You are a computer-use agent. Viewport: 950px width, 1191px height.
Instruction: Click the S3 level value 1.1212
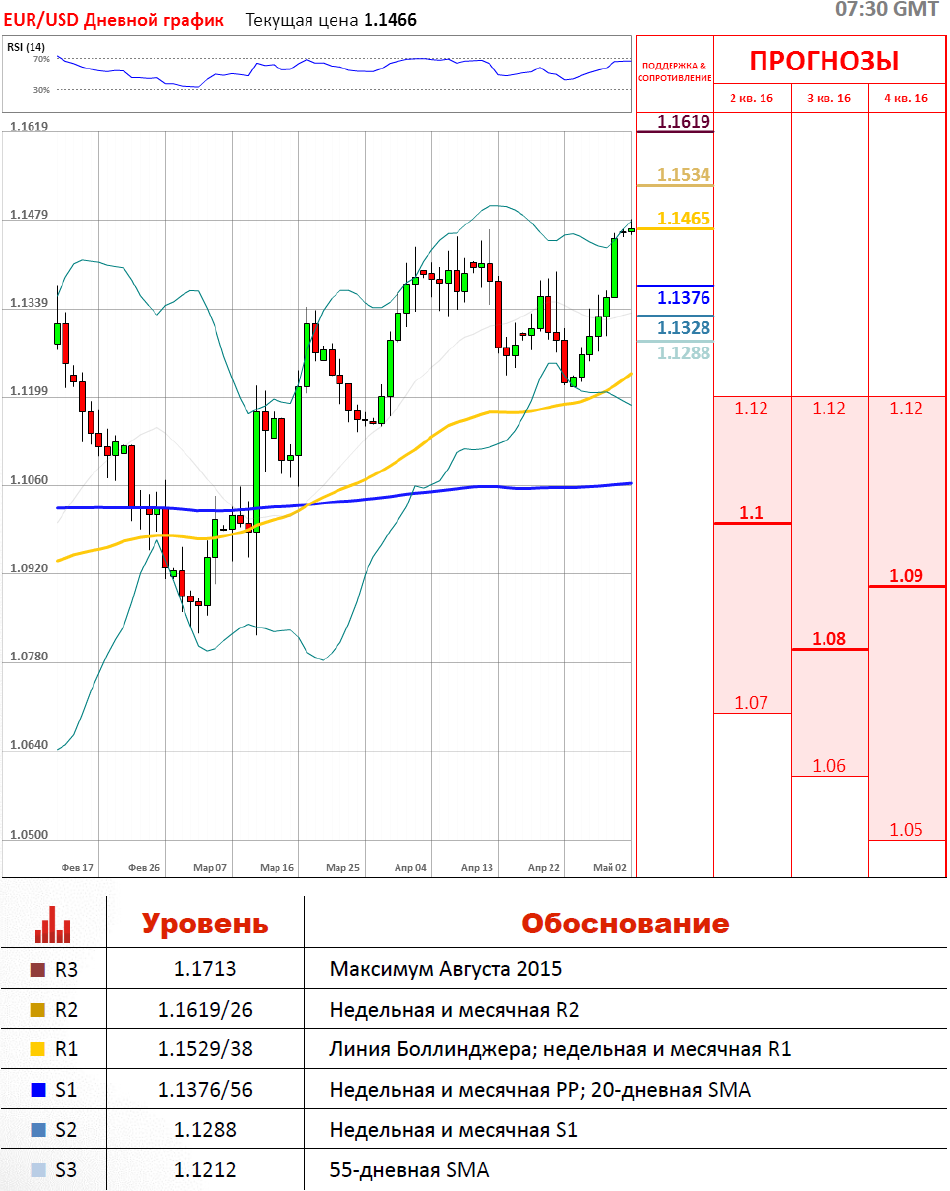205,1170
